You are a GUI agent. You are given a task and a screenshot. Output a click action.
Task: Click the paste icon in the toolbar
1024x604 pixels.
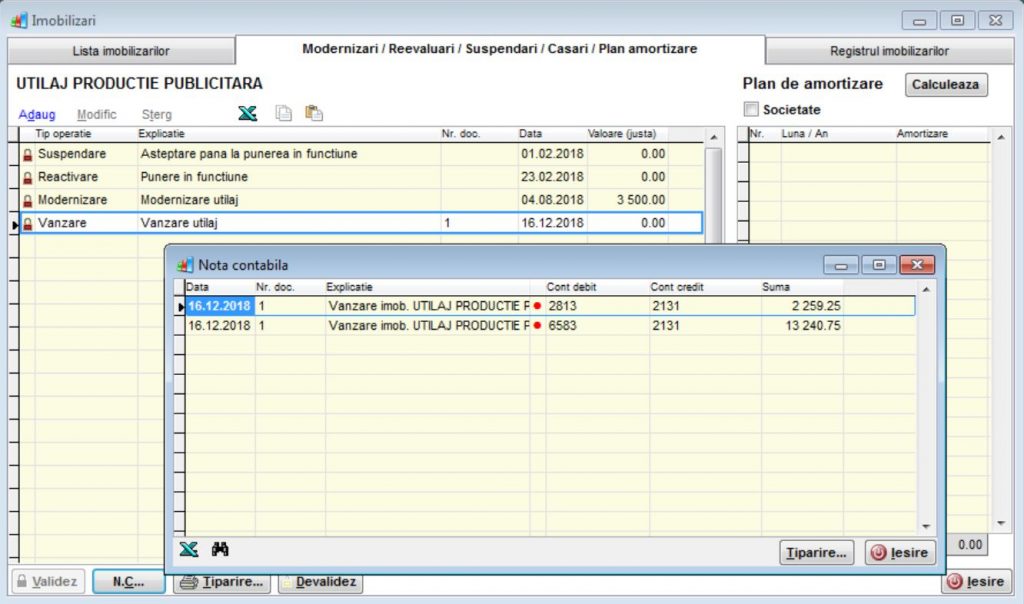tap(313, 112)
